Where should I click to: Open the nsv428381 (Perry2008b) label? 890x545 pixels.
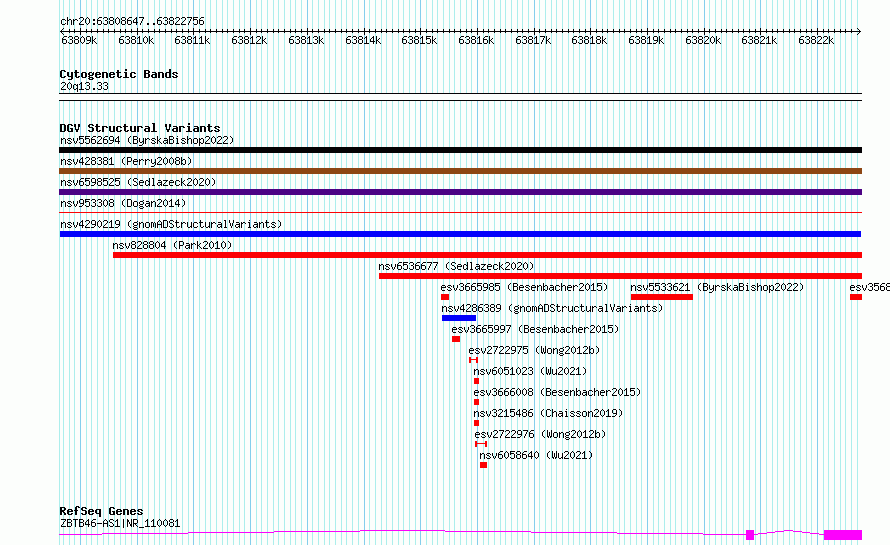coord(126,161)
